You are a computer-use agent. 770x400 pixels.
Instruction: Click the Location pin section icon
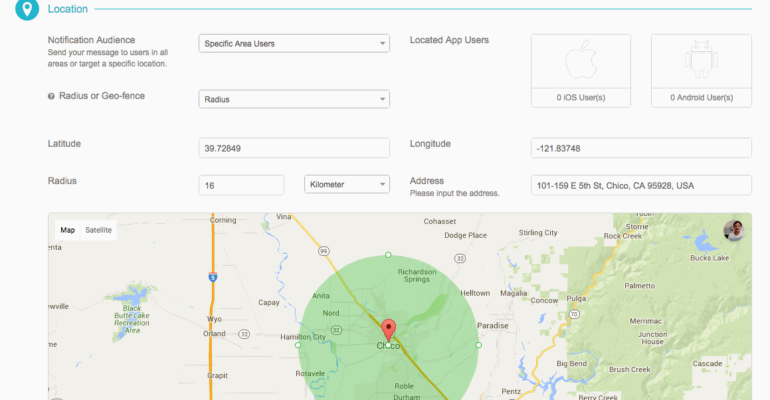(27, 9)
